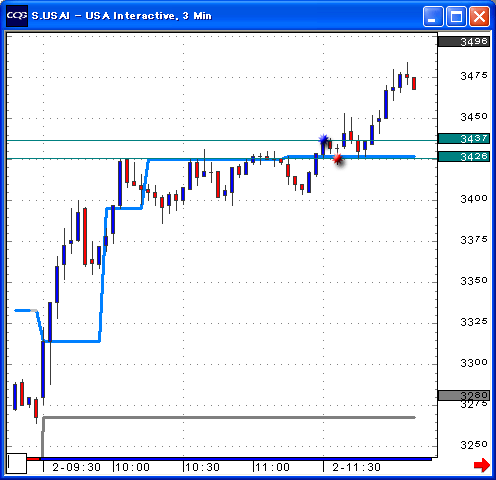Click the 11:00 time axis label
Screen dimensions: 496x480
tap(272, 467)
